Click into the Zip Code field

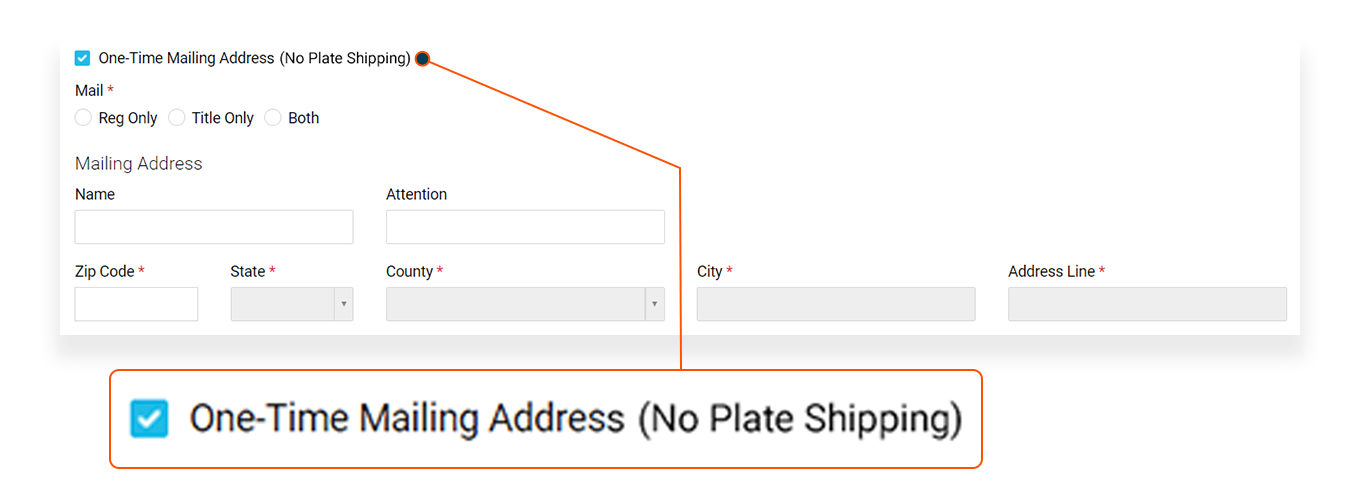click(x=136, y=304)
